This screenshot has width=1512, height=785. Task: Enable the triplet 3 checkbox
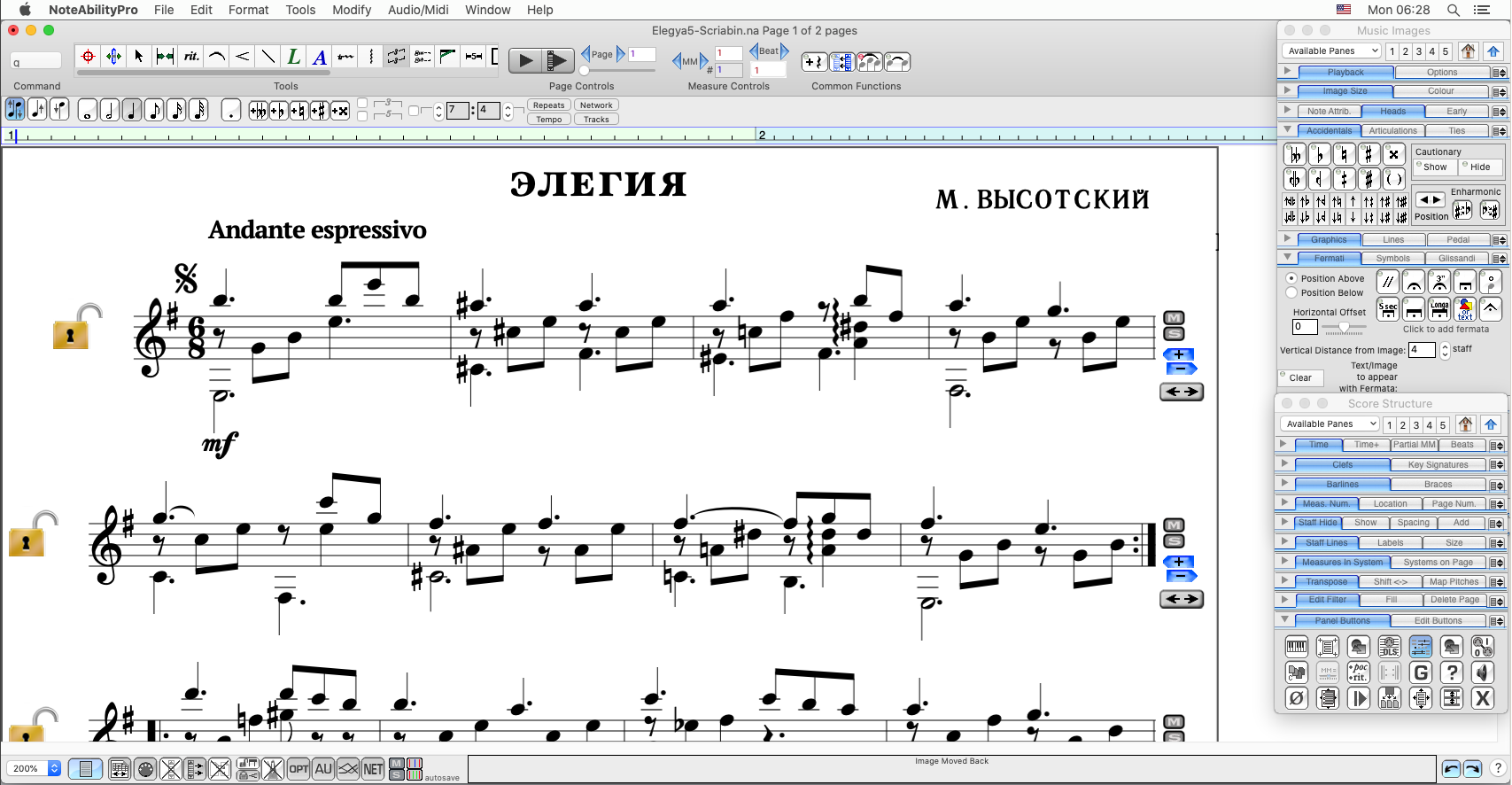click(x=362, y=104)
